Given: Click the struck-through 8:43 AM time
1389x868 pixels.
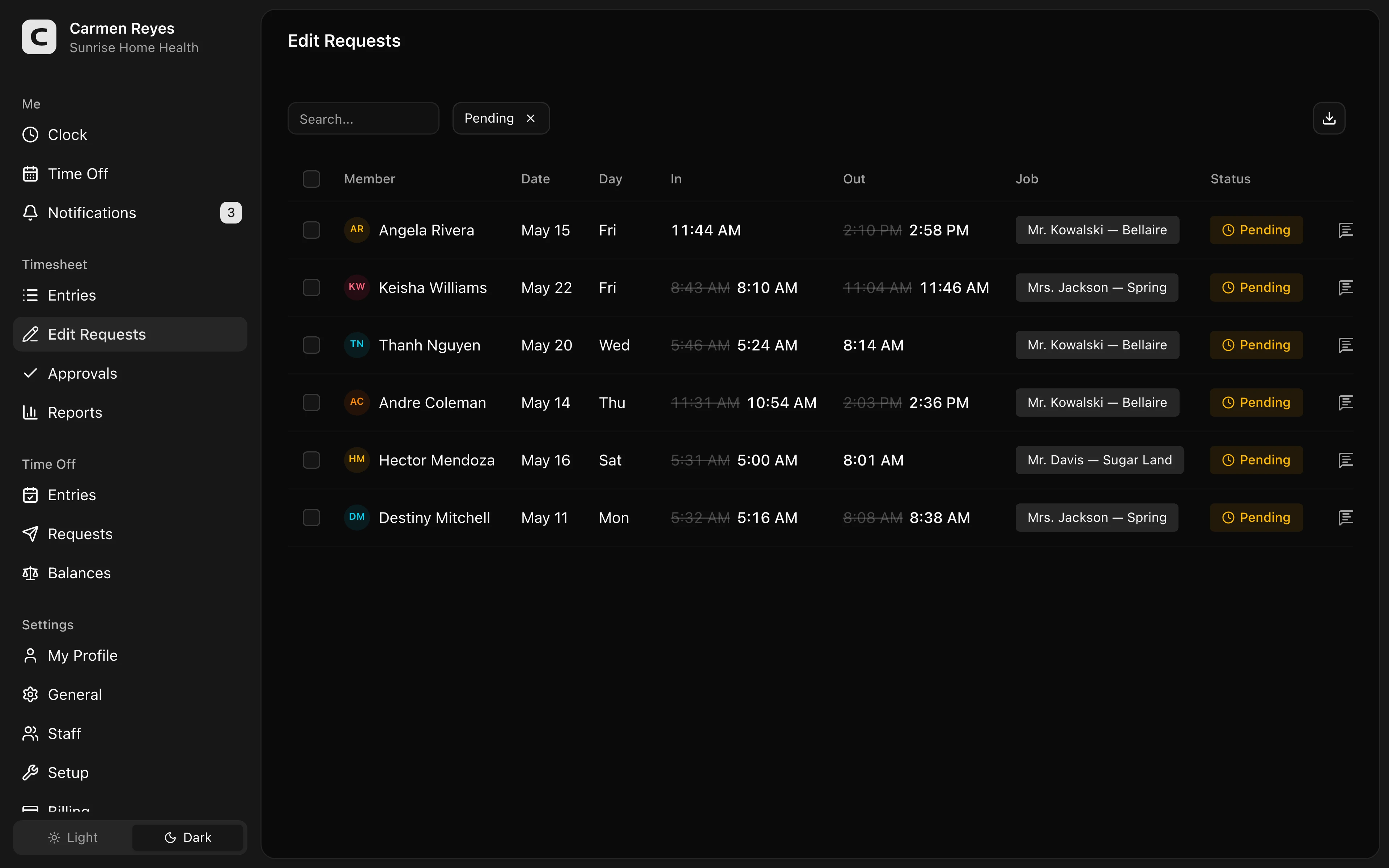Looking at the screenshot, I should (x=700, y=288).
